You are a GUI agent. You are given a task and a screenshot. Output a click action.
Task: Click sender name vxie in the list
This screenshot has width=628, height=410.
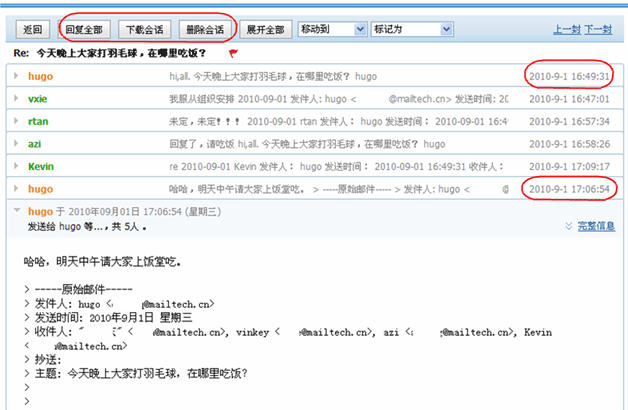pos(37,98)
